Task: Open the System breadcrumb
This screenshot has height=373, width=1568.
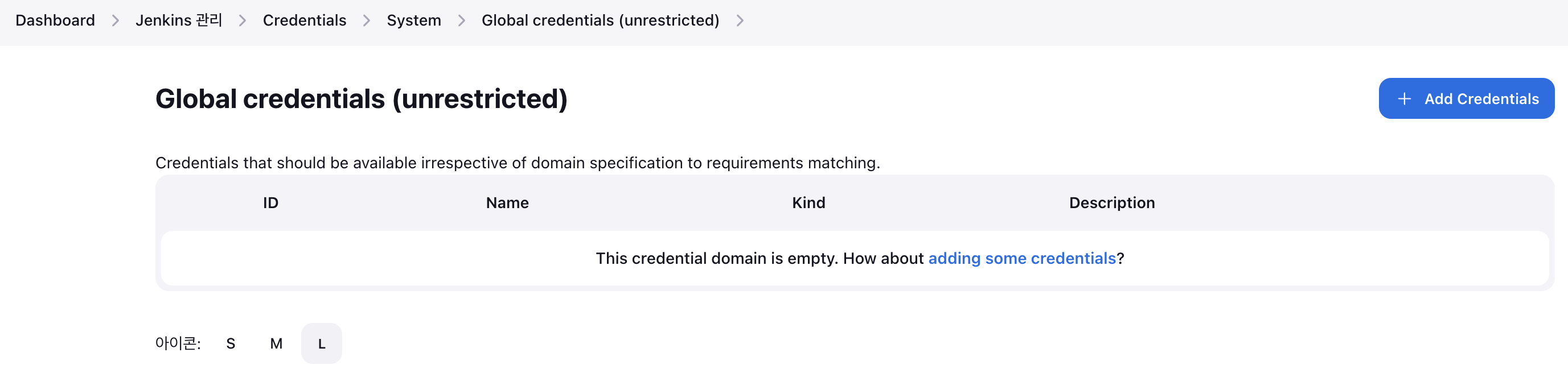Action: (x=413, y=20)
